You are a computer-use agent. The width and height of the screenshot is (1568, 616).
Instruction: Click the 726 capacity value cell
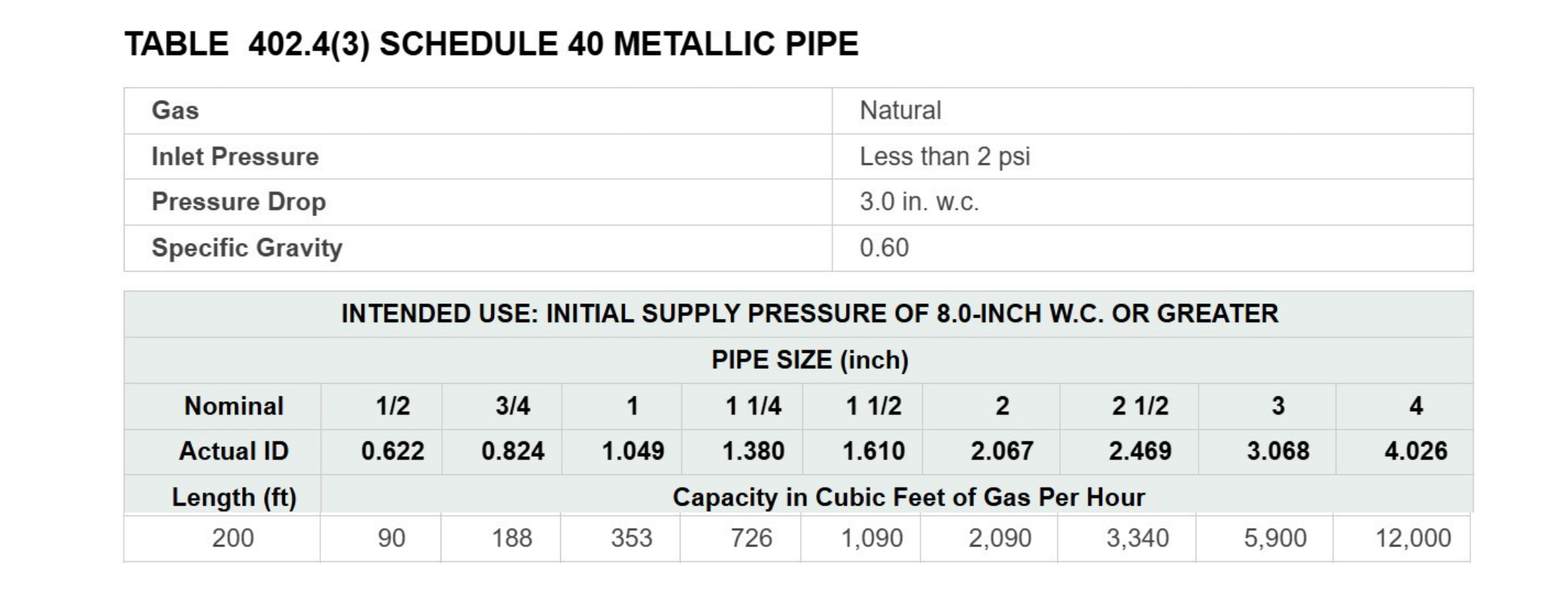(752, 539)
